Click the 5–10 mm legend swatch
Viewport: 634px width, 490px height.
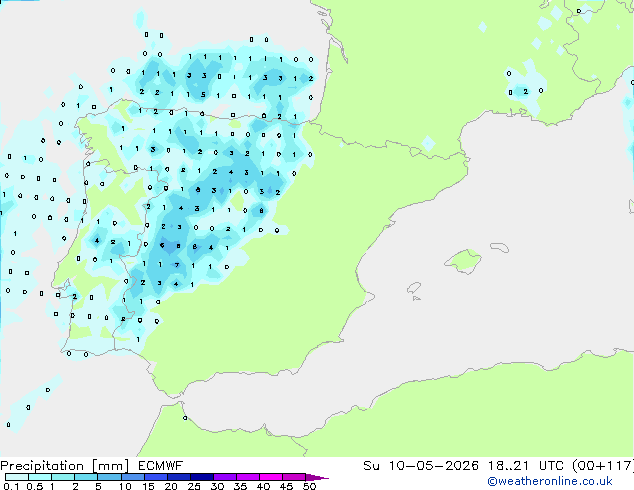[109, 477]
